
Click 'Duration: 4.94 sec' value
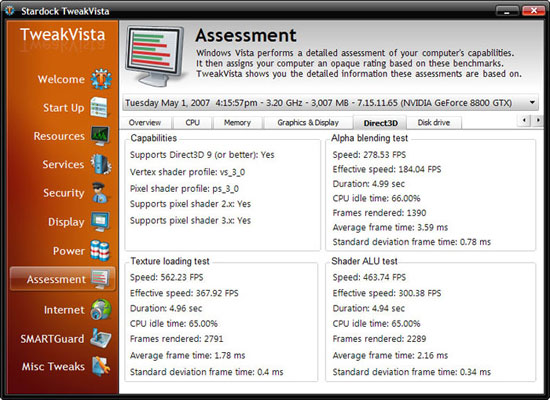[369, 308]
